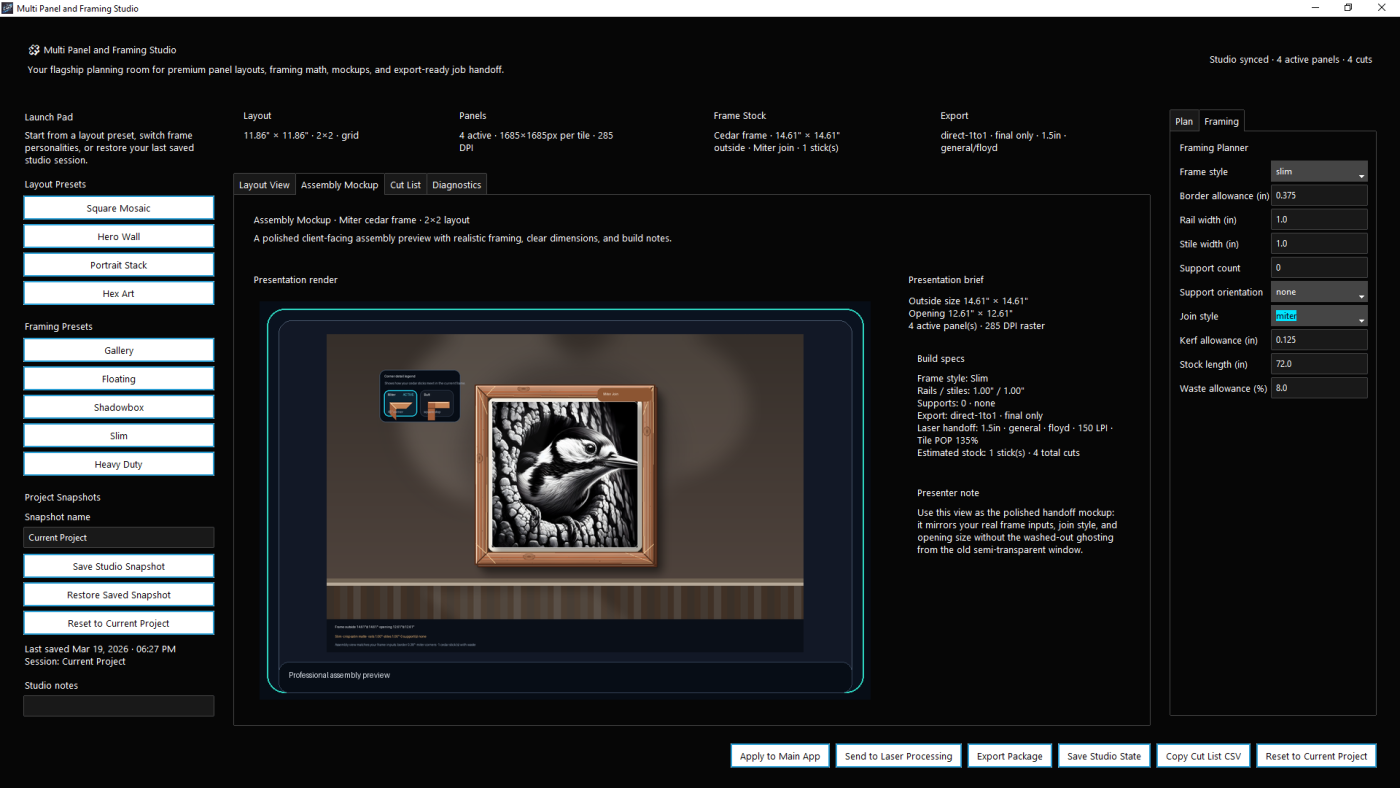
Task: Click the app icon in the title bar
Action: coord(8,8)
